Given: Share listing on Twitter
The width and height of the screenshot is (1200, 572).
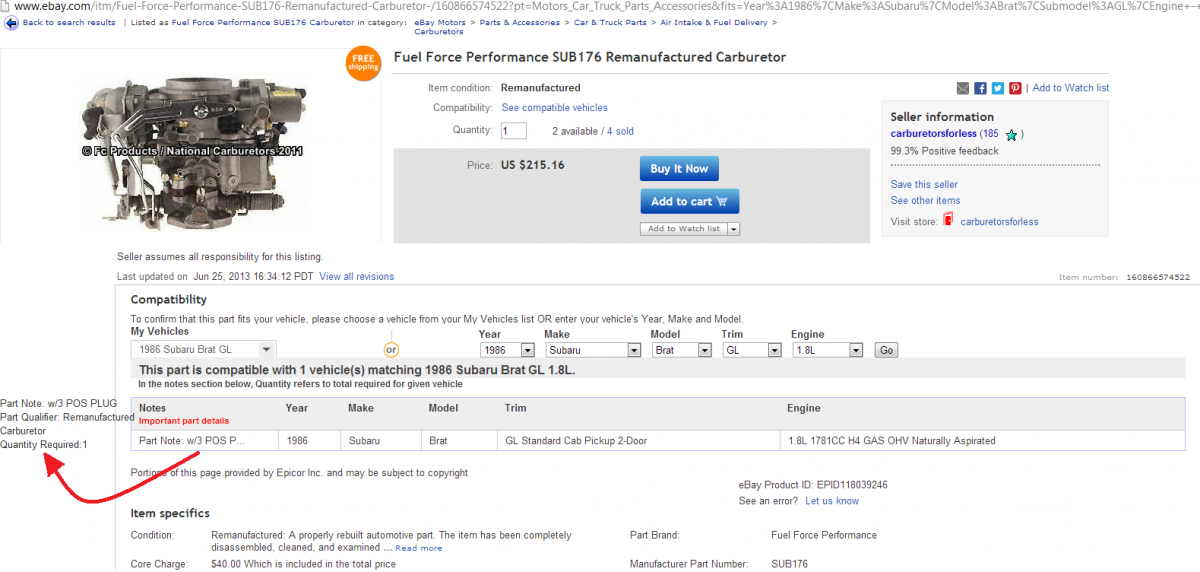Looking at the screenshot, I should pos(998,88).
